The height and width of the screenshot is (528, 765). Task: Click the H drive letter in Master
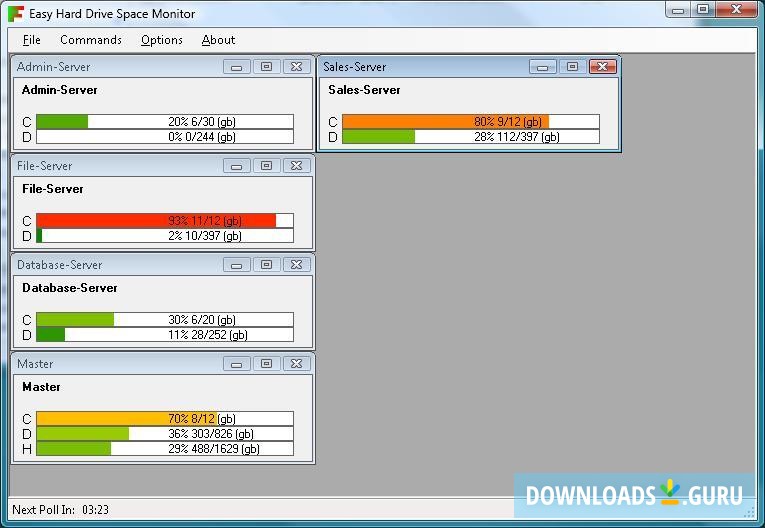27,449
